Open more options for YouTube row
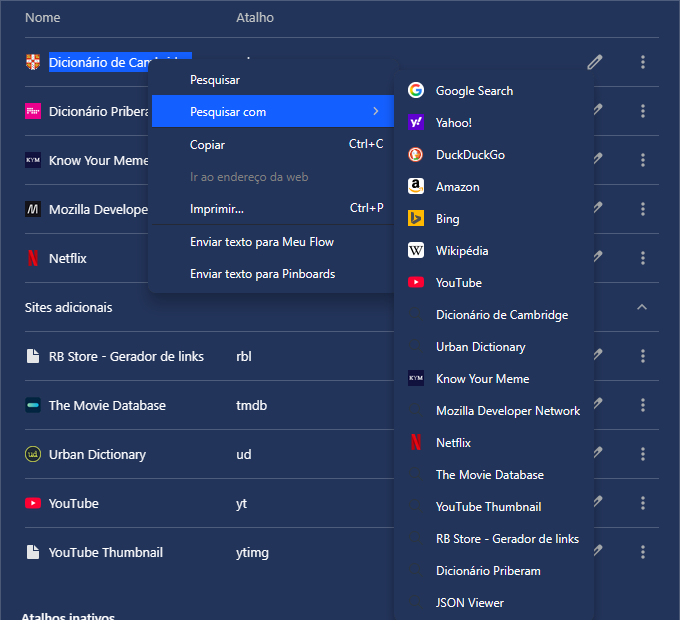This screenshot has width=680, height=620. click(643, 503)
